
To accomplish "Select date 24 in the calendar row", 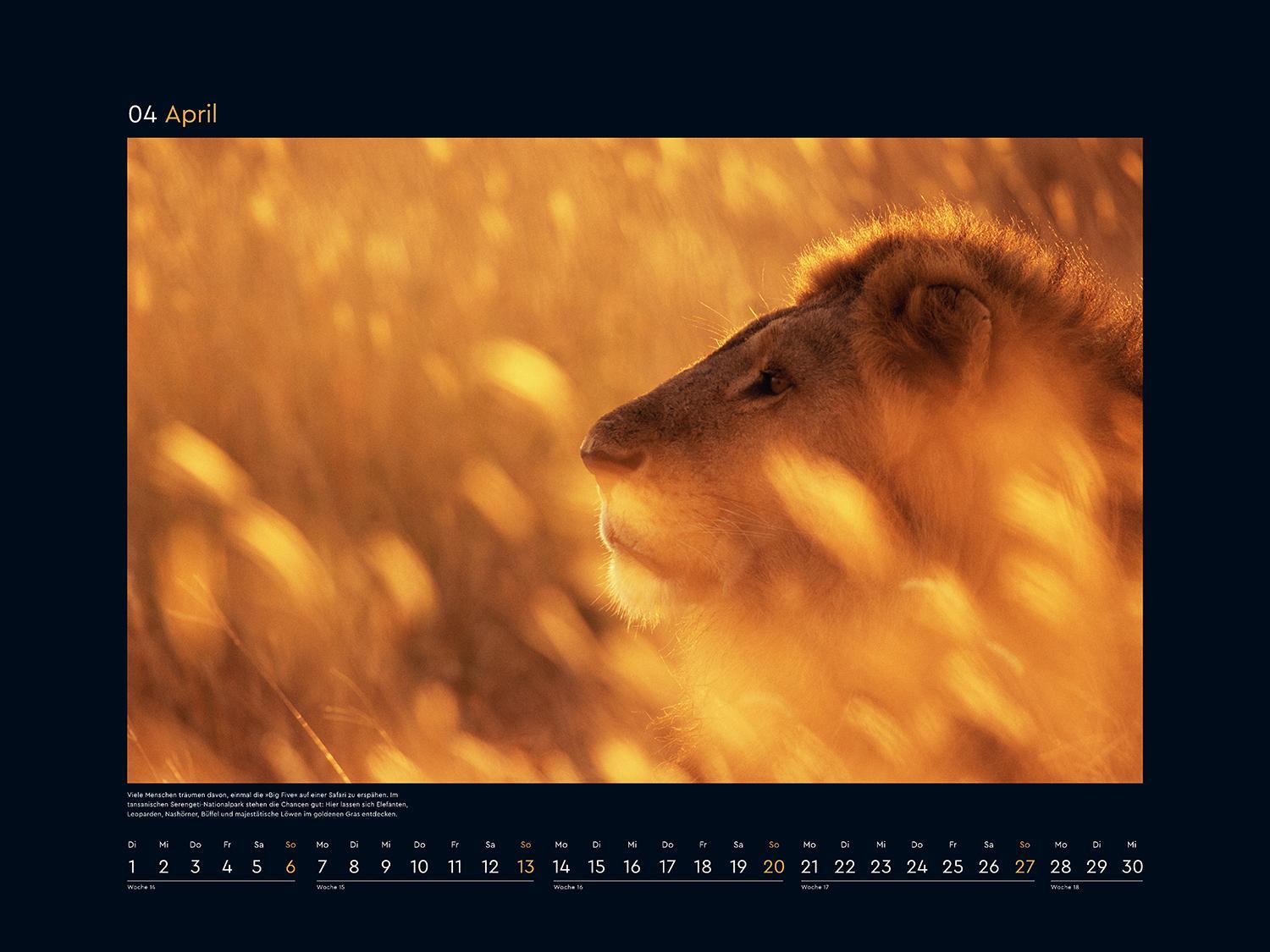I will click(917, 867).
